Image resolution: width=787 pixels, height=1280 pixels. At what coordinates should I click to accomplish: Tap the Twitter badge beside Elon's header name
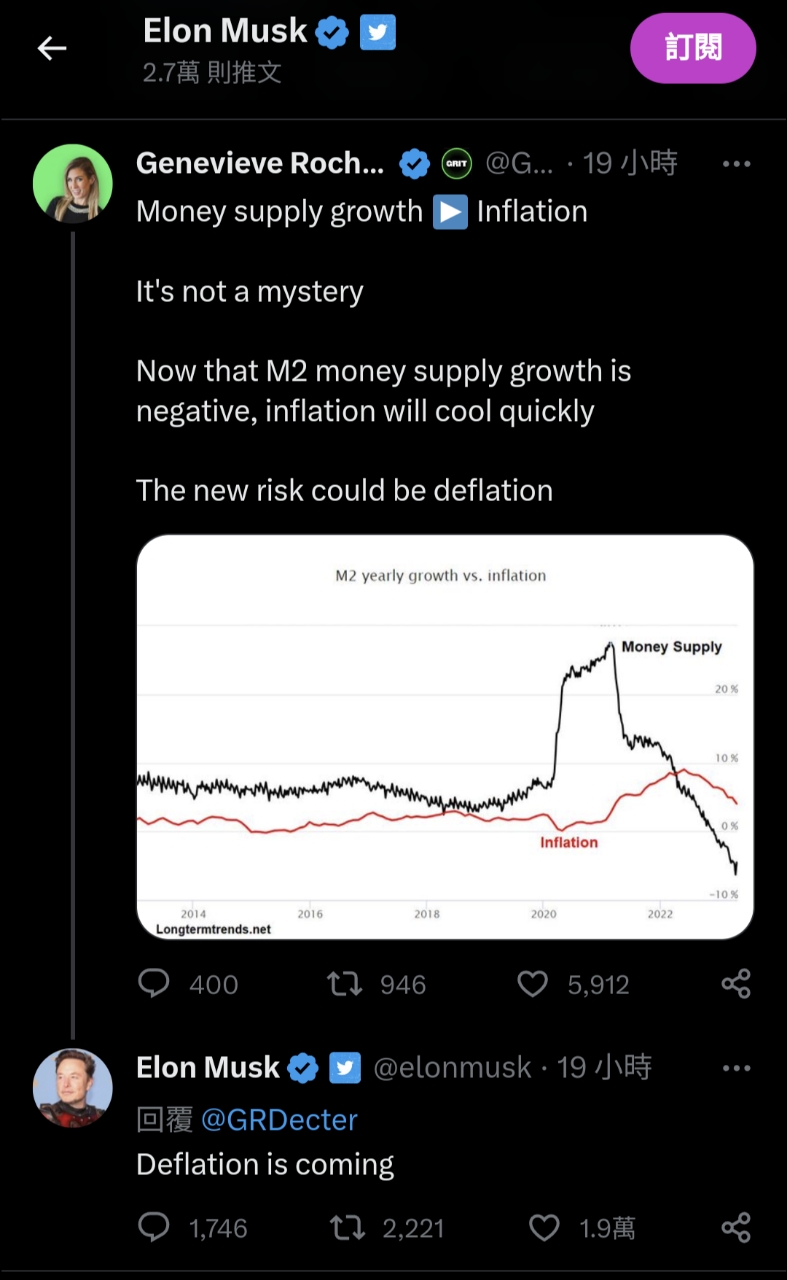tap(377, 33)
